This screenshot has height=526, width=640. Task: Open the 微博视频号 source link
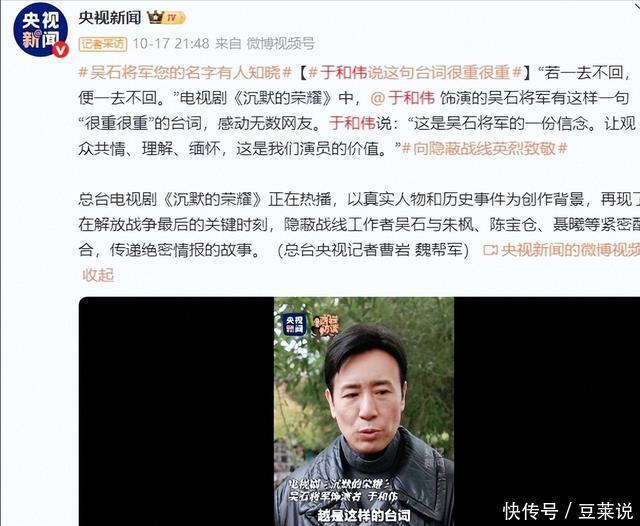click(280, 43)
